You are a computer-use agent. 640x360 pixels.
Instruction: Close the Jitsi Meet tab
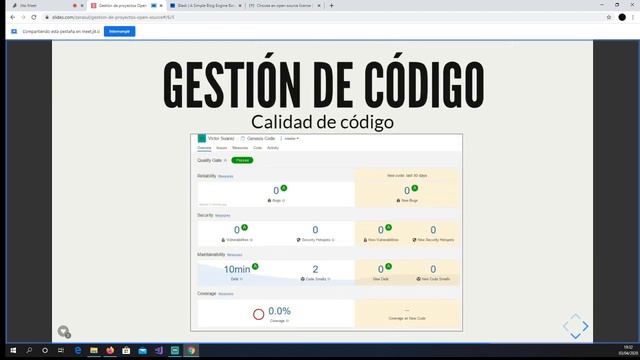click(x=82, y=6)
